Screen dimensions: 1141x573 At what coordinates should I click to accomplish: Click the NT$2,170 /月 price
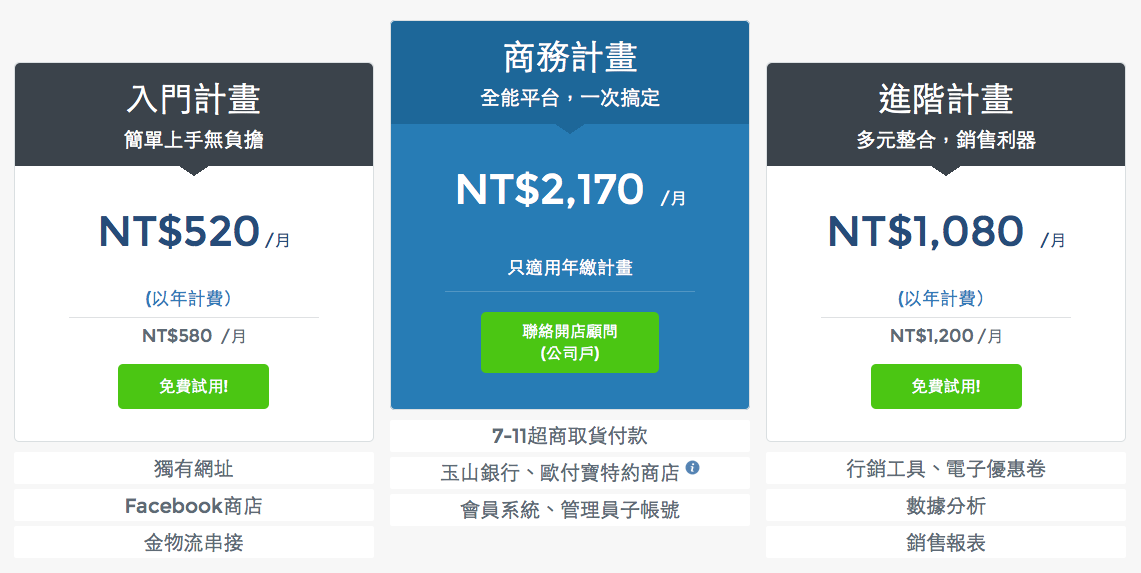570,190
